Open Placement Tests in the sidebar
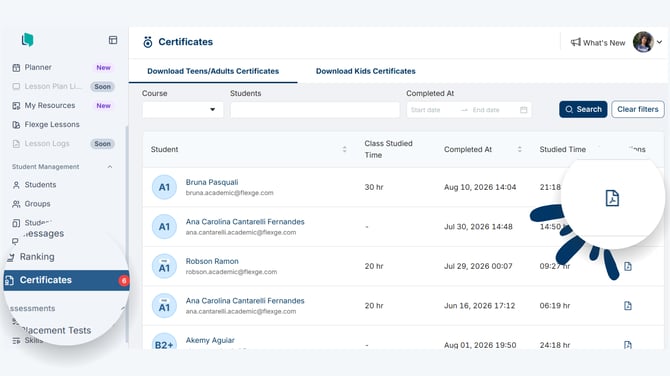 [56, 330]
